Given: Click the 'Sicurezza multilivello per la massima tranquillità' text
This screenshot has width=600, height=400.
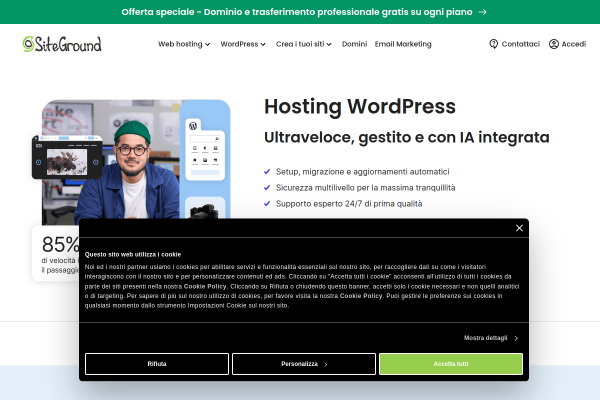Looking at the screenshot, I should click(365, 188).
